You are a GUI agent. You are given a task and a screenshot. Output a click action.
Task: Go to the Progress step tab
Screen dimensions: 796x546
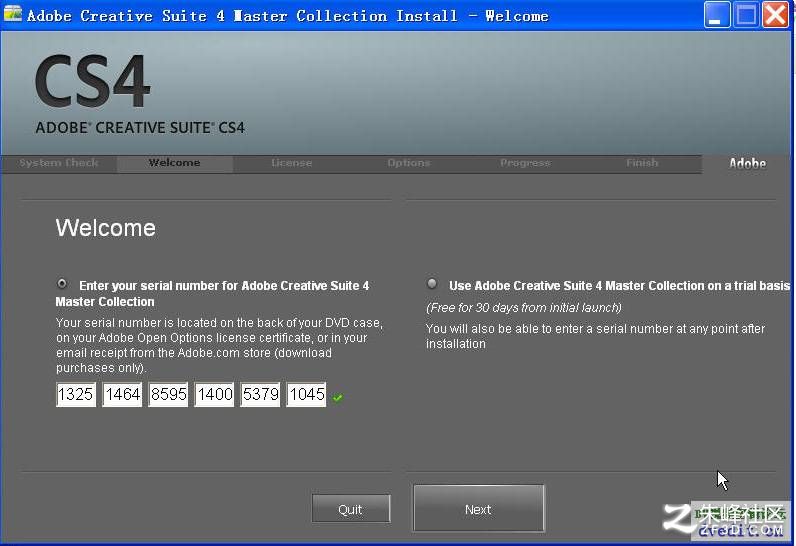525,163
